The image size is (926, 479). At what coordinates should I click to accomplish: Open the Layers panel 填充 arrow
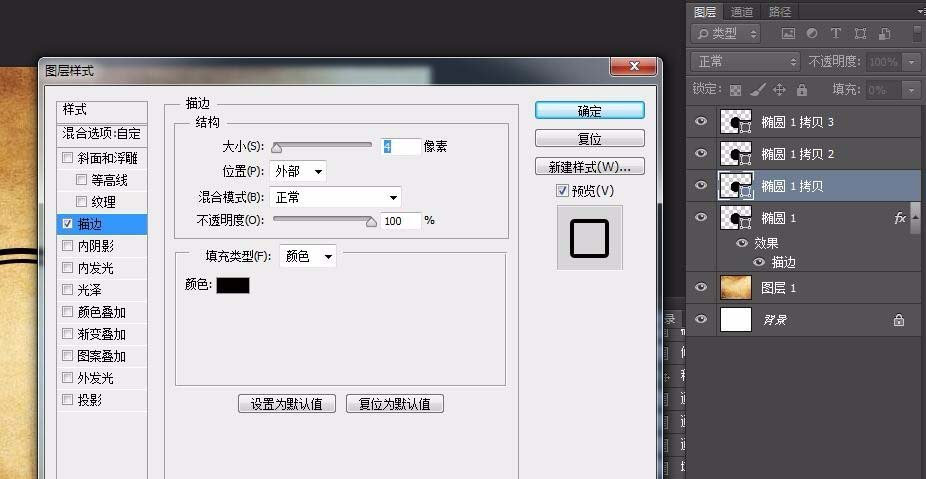tap(912, 90)
